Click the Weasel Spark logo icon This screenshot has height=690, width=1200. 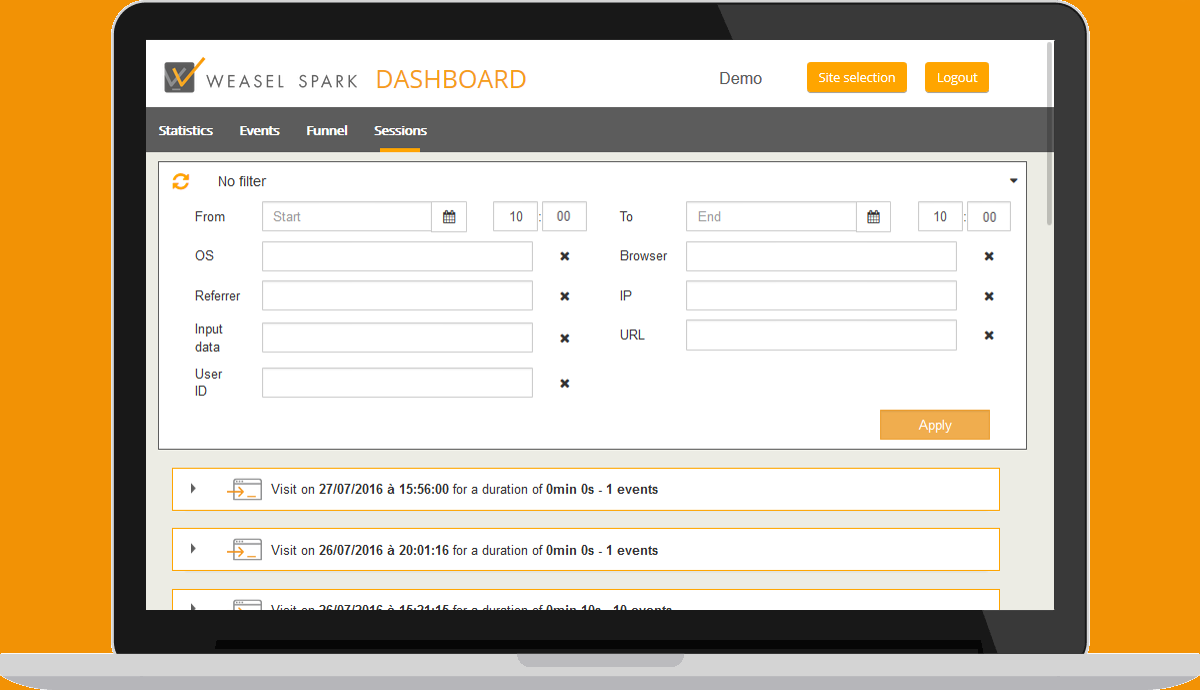point(184,77)
